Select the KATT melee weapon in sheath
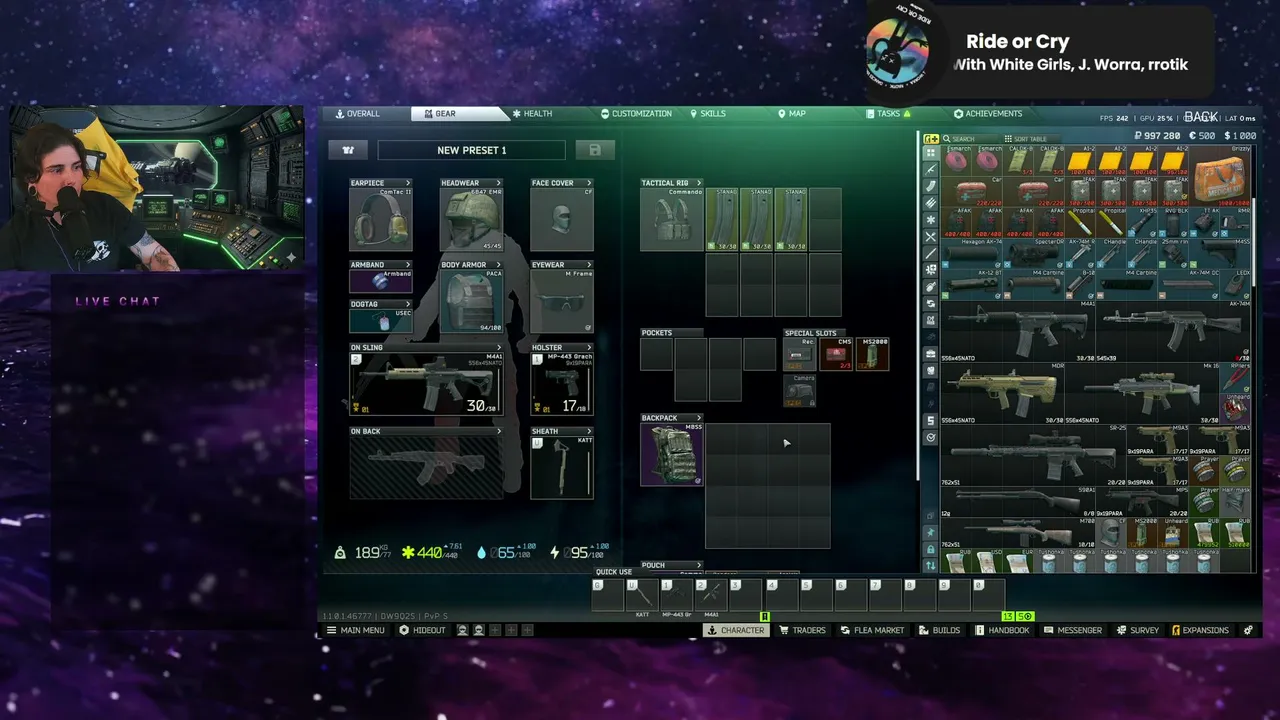Screen dimensions: 1280x720 tap(562, 467)
